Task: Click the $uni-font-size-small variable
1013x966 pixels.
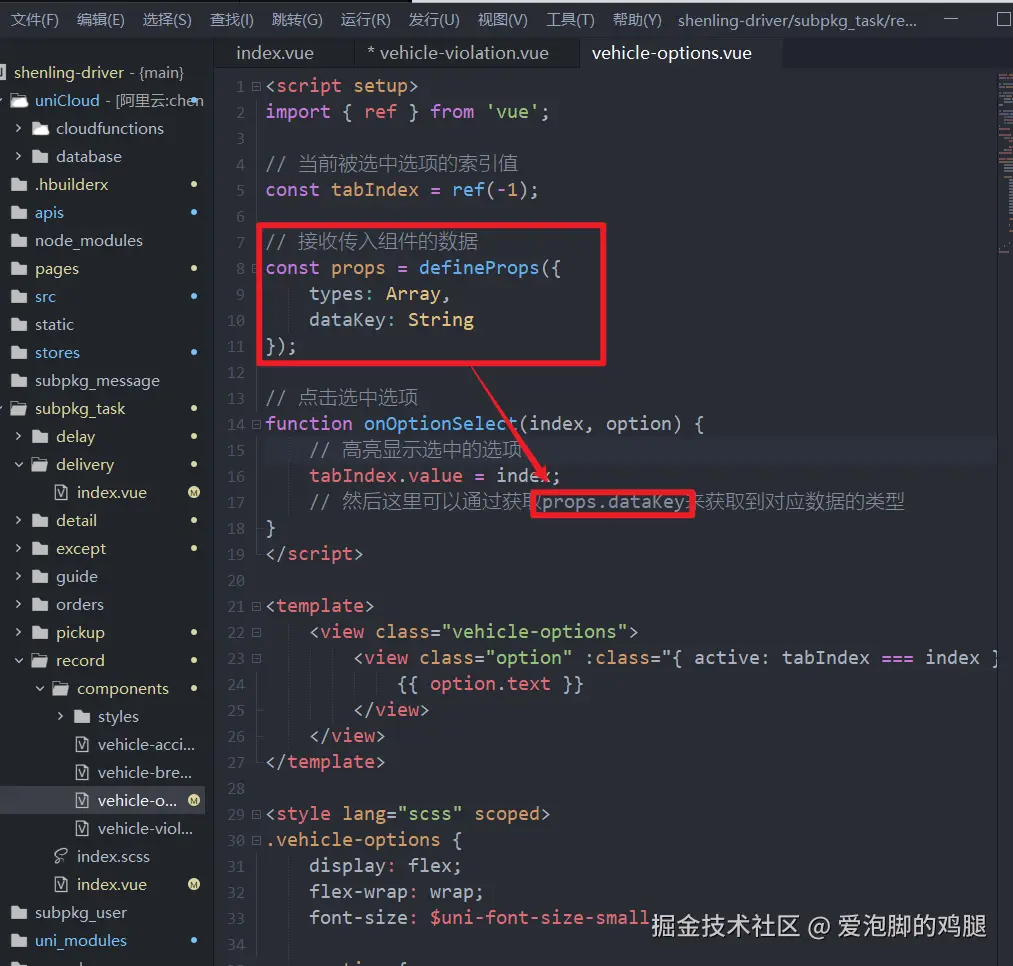Action: (539, 918)
